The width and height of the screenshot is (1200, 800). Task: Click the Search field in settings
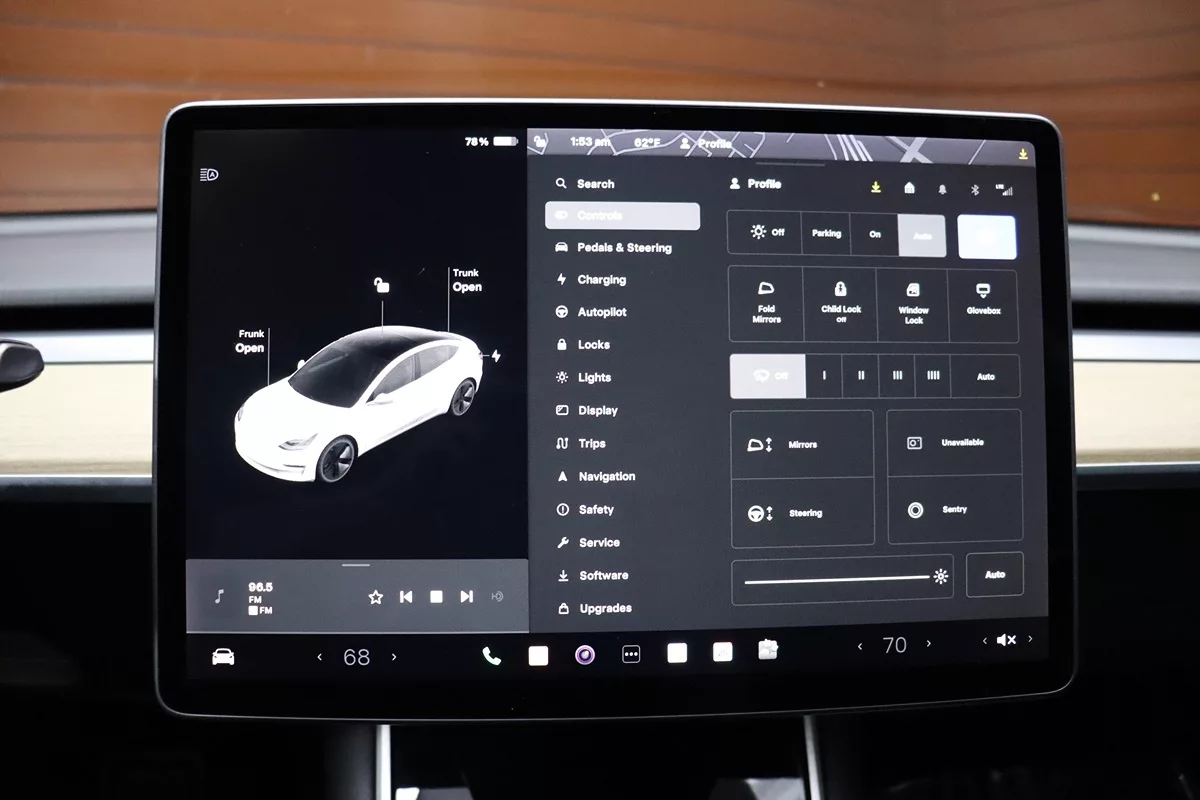[x=595, y=184]
